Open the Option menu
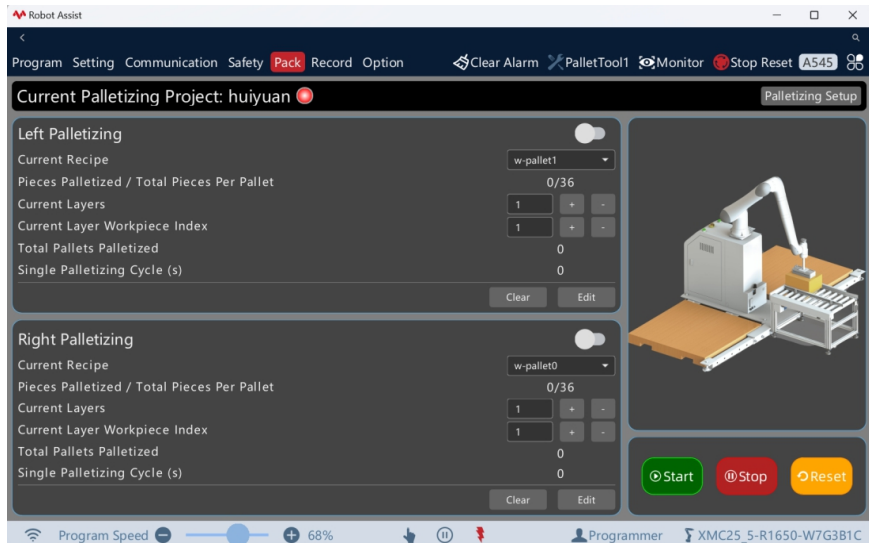 (383, 63)
